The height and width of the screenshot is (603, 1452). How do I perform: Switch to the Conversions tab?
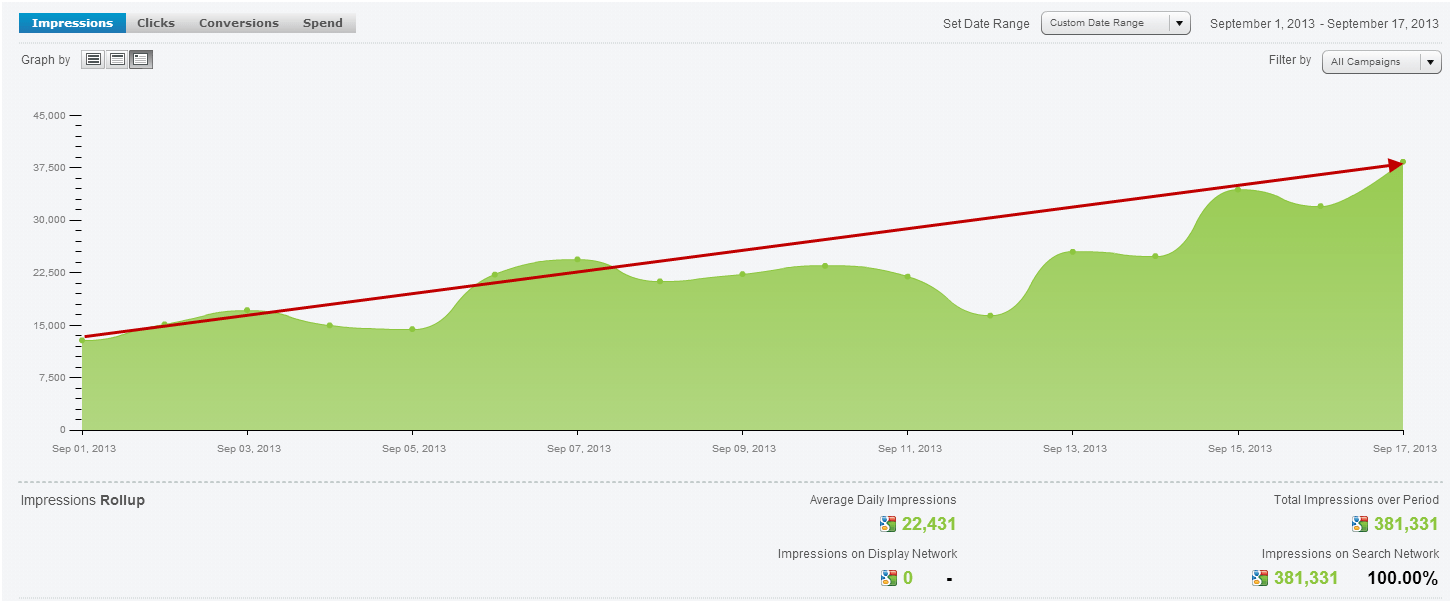click(238, 22)
